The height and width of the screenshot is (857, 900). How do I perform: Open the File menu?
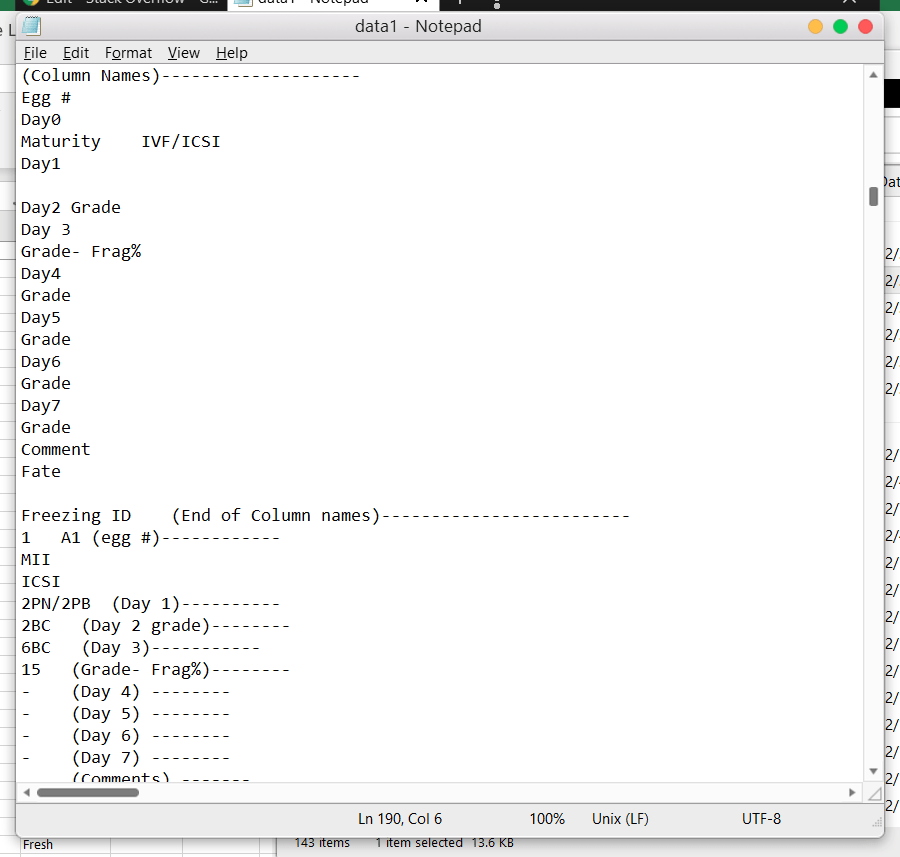tap(35, 52)
